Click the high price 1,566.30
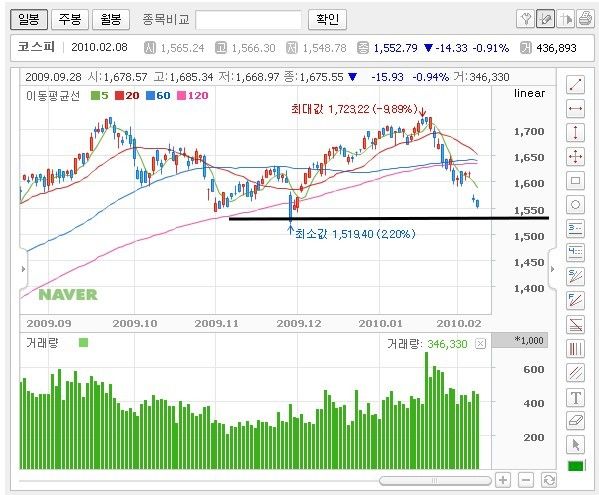 pos(253,48)
